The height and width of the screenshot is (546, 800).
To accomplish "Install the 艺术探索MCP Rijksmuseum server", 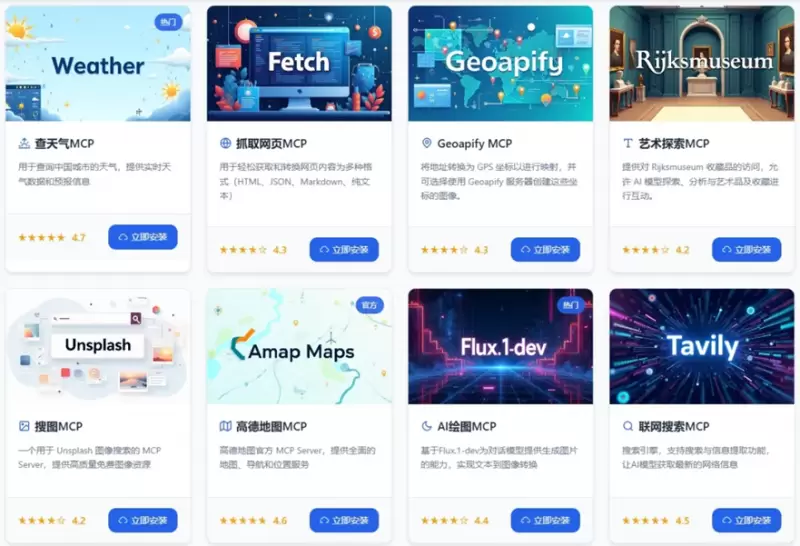I will [747, 250].
